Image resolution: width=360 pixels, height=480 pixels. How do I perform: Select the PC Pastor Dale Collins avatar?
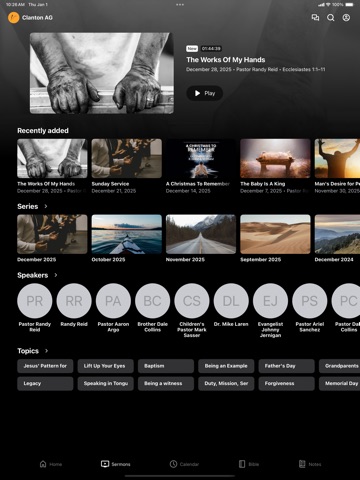click(346, 301)
